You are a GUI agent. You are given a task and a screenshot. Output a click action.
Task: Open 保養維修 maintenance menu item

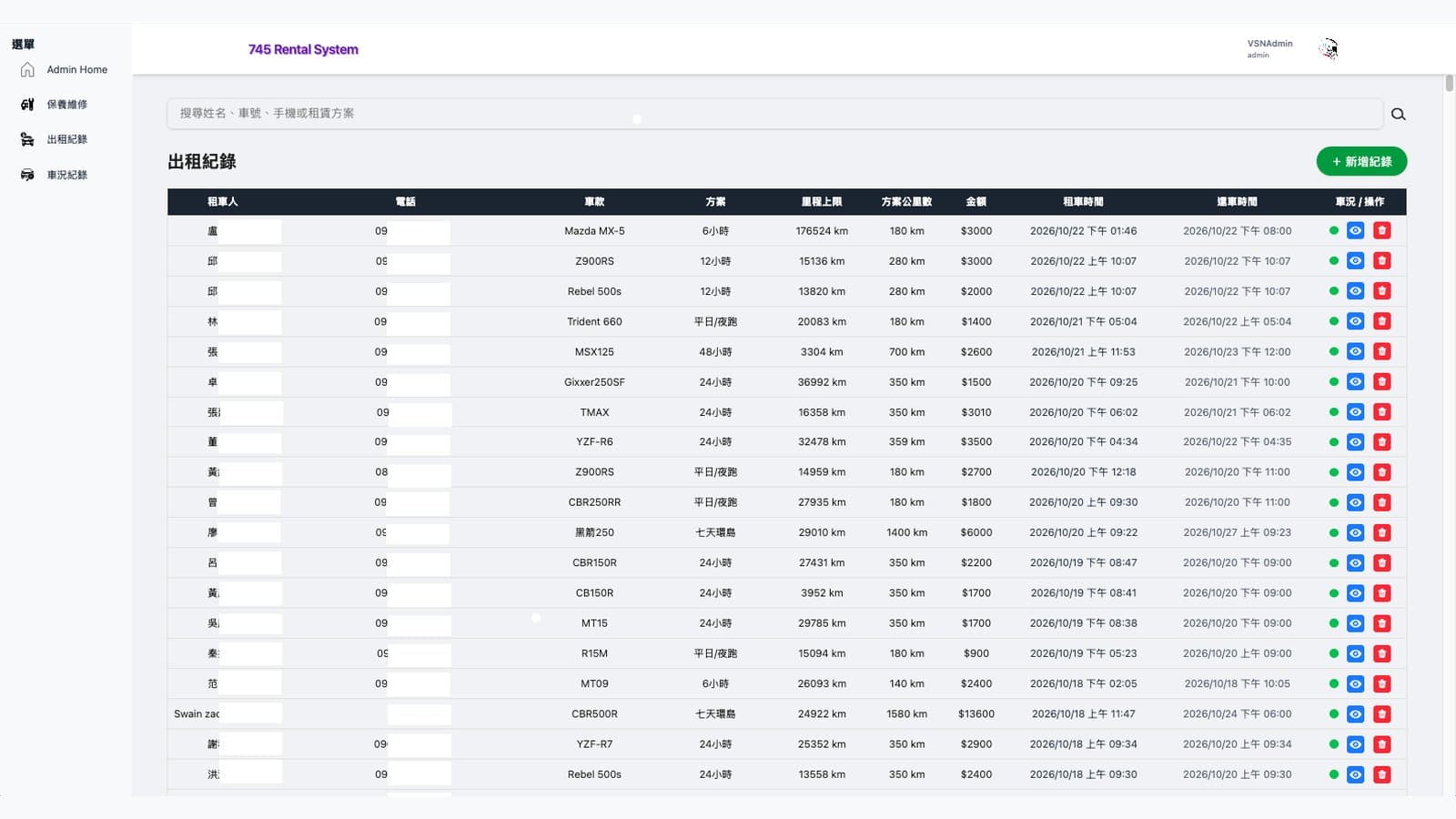(67, 105)
